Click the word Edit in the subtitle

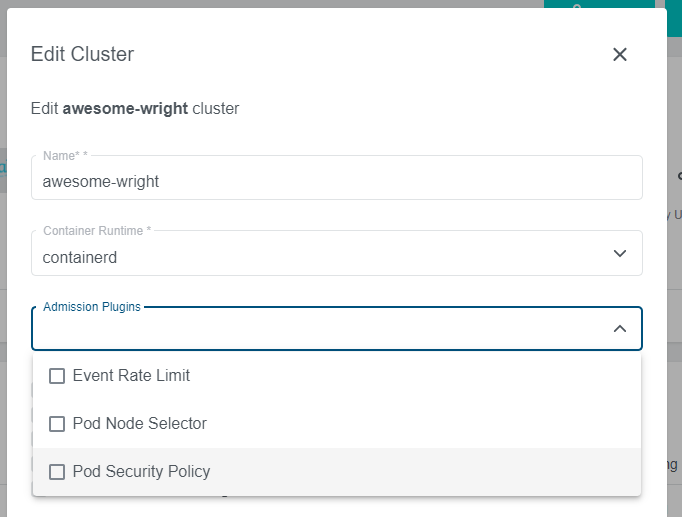tap(45, 108)
